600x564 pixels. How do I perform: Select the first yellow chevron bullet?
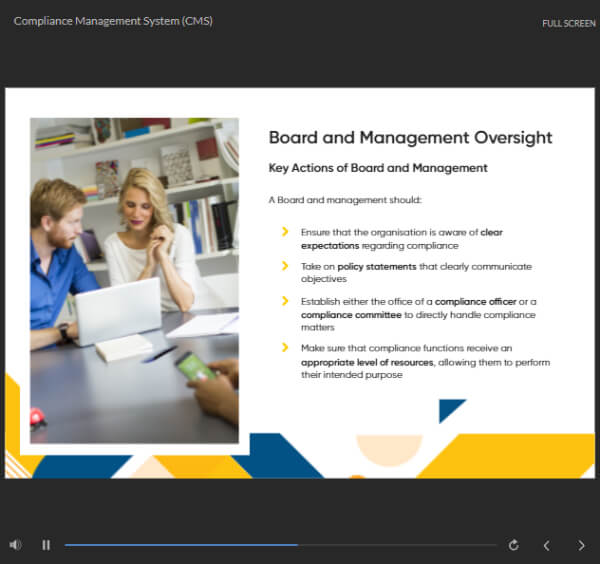coord(285,231)
